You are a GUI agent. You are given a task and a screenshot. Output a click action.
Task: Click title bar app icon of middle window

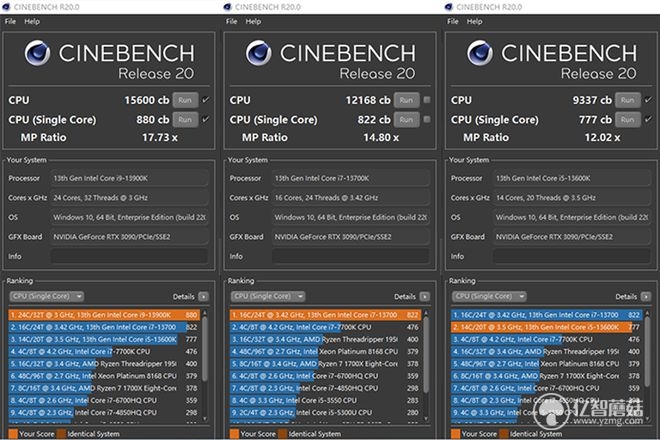(227, 7)
